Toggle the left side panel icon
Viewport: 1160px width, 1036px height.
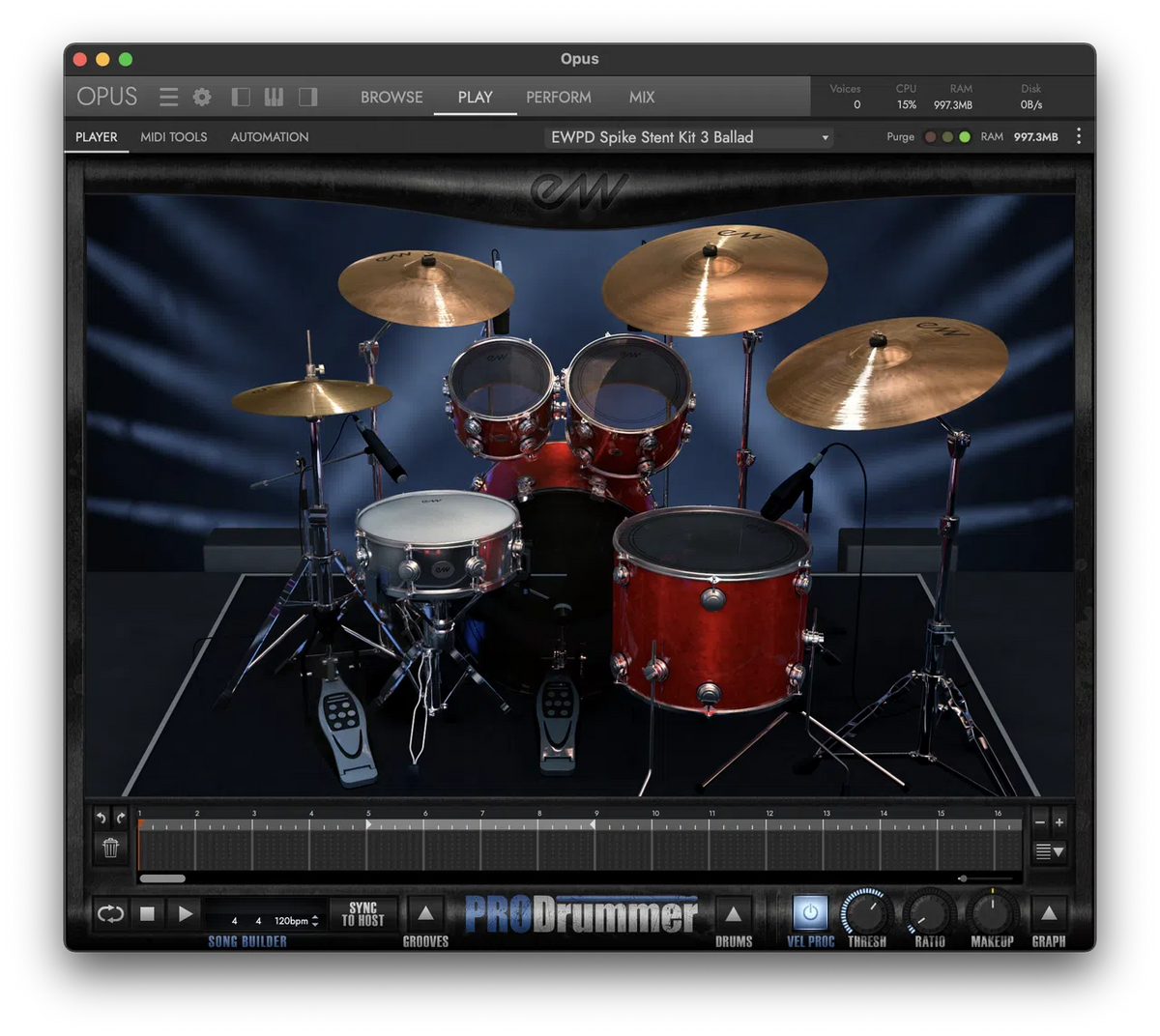click(x=240, y=97)
